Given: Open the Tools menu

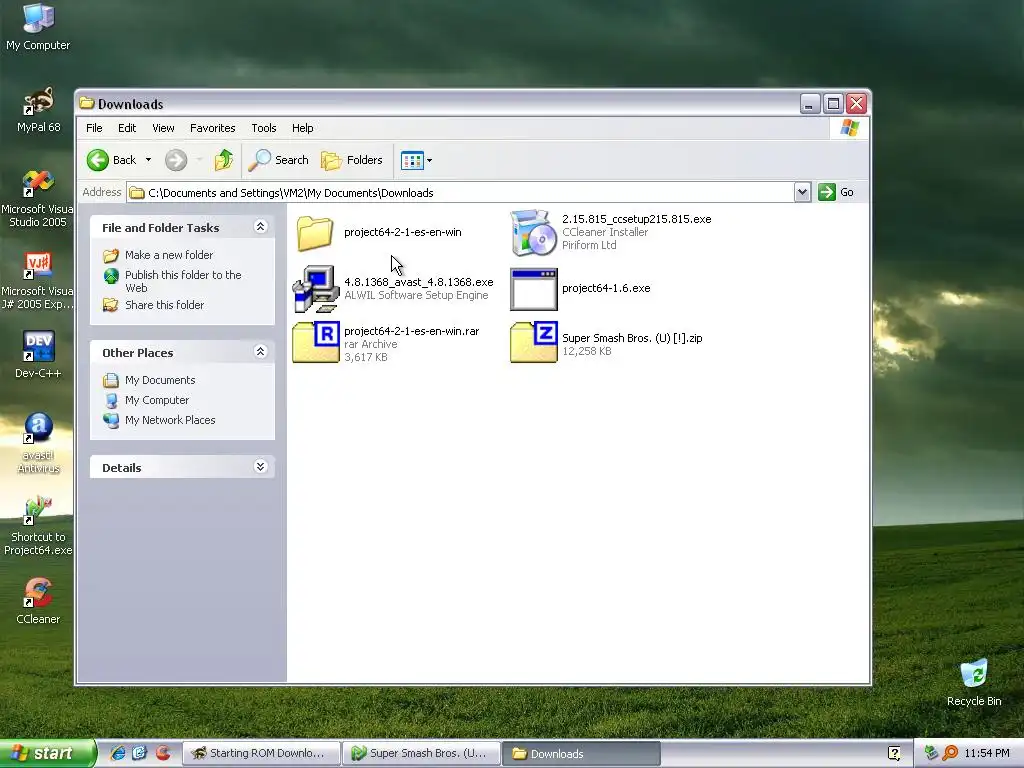Looking at the screenshot, I should click(x=264, y=128).
